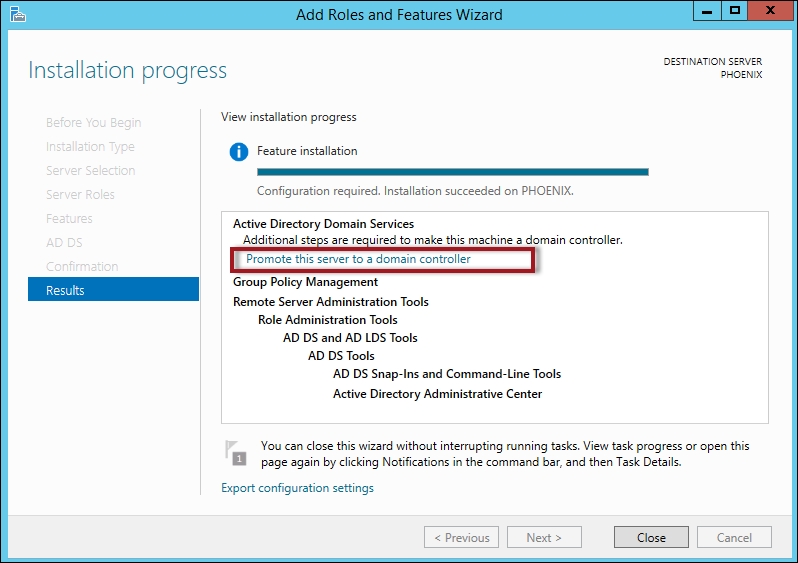Click the wizard icon in title bar
798x563 pixels.
(x=15, y=14)
